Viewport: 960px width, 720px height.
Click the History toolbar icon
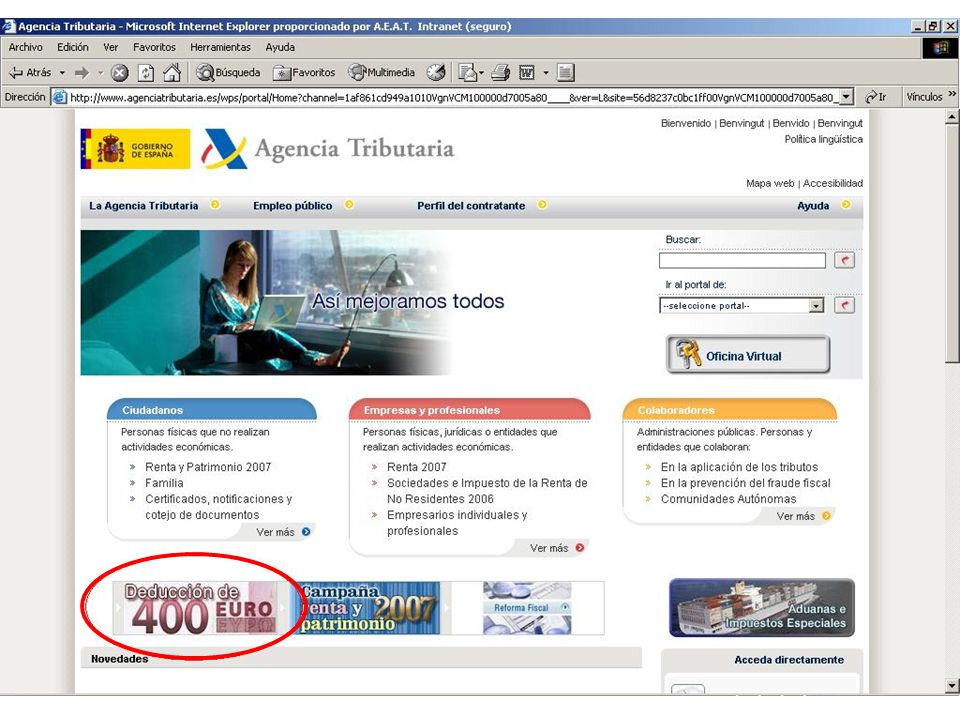(x=436, y=73)
